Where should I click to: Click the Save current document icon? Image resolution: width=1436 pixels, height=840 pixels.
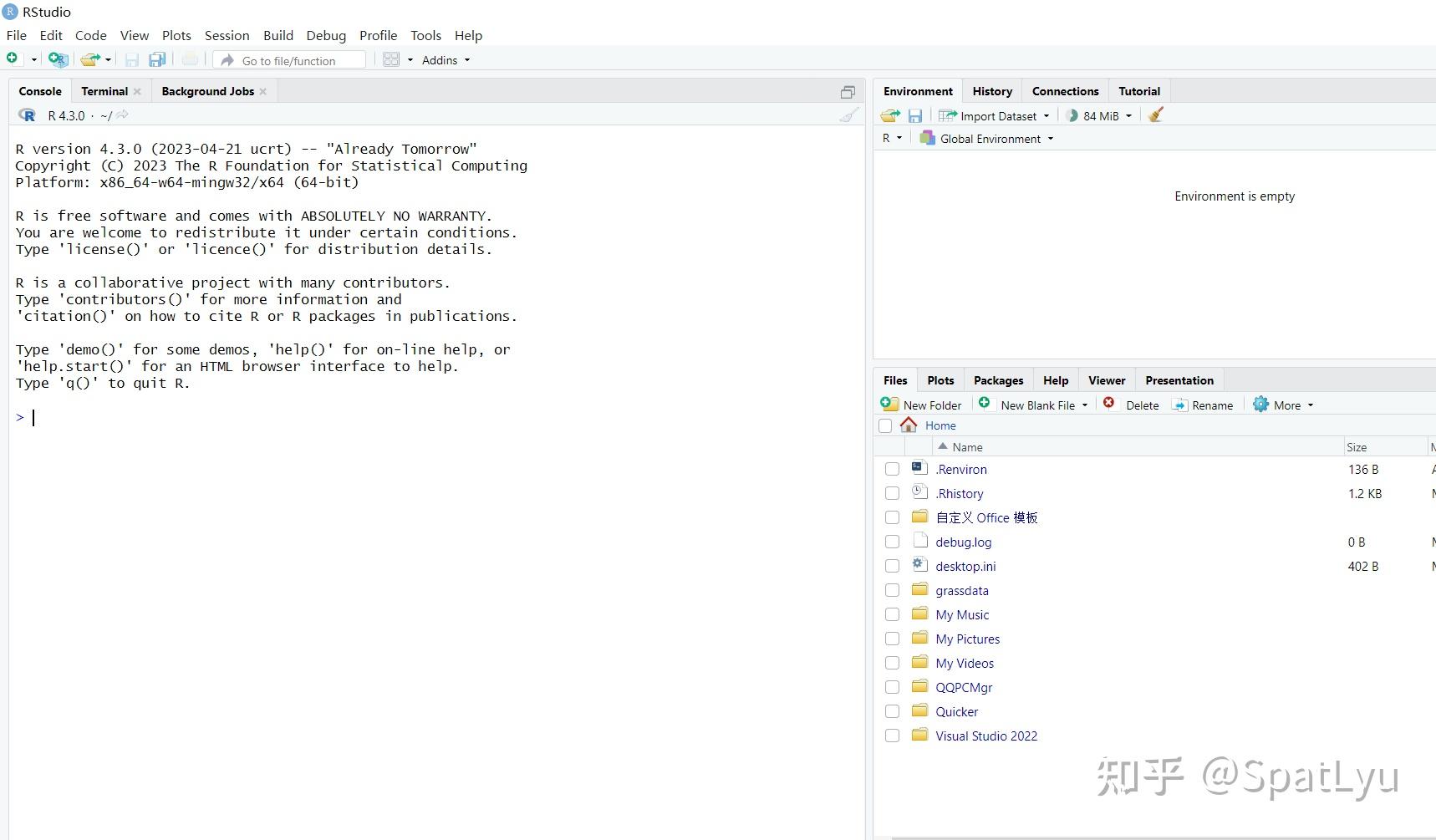coord(132,59)
